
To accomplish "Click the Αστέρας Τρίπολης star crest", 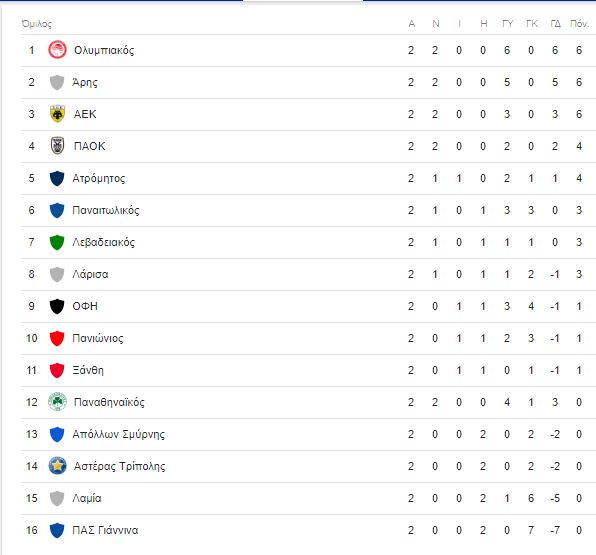I will click(x=57, y=466).
